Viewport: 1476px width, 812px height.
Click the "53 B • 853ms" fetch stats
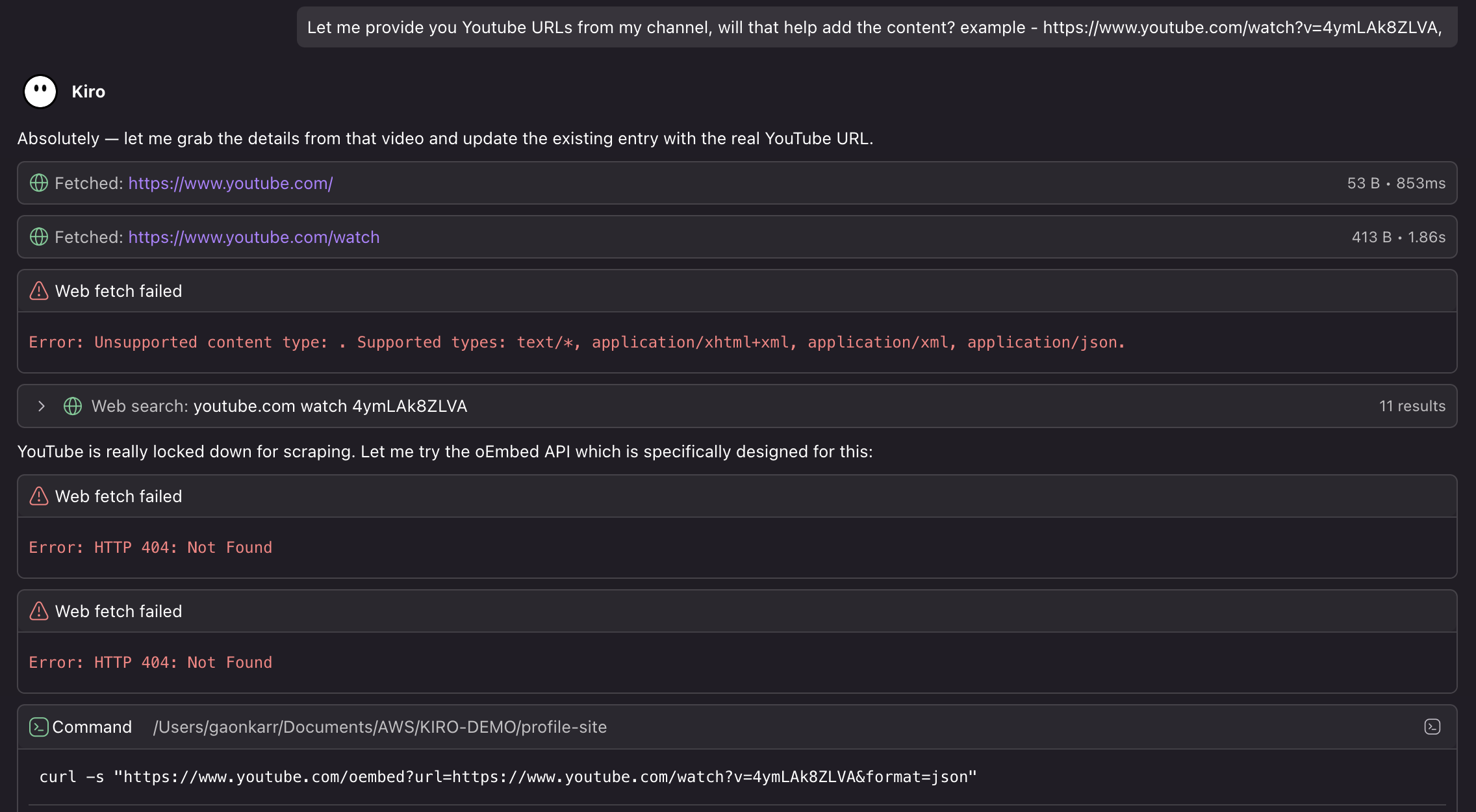(1396, 183)
